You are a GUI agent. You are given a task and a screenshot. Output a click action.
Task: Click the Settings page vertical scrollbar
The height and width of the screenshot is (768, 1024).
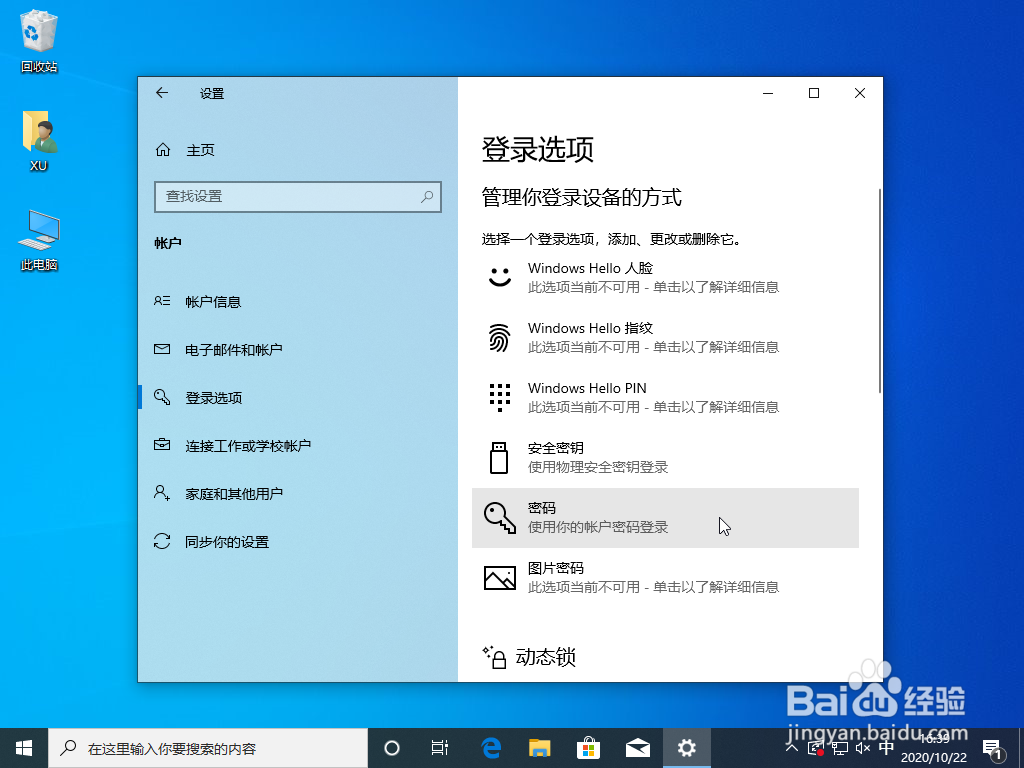click(880, 291)
